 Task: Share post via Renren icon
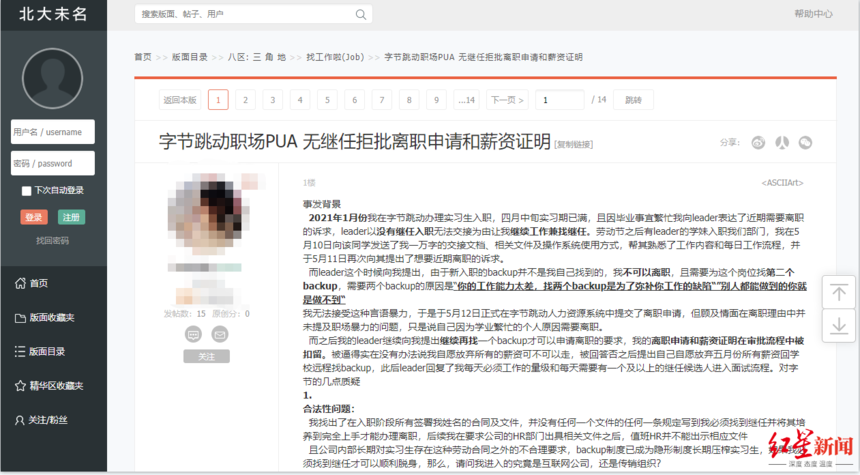[782, 143]
